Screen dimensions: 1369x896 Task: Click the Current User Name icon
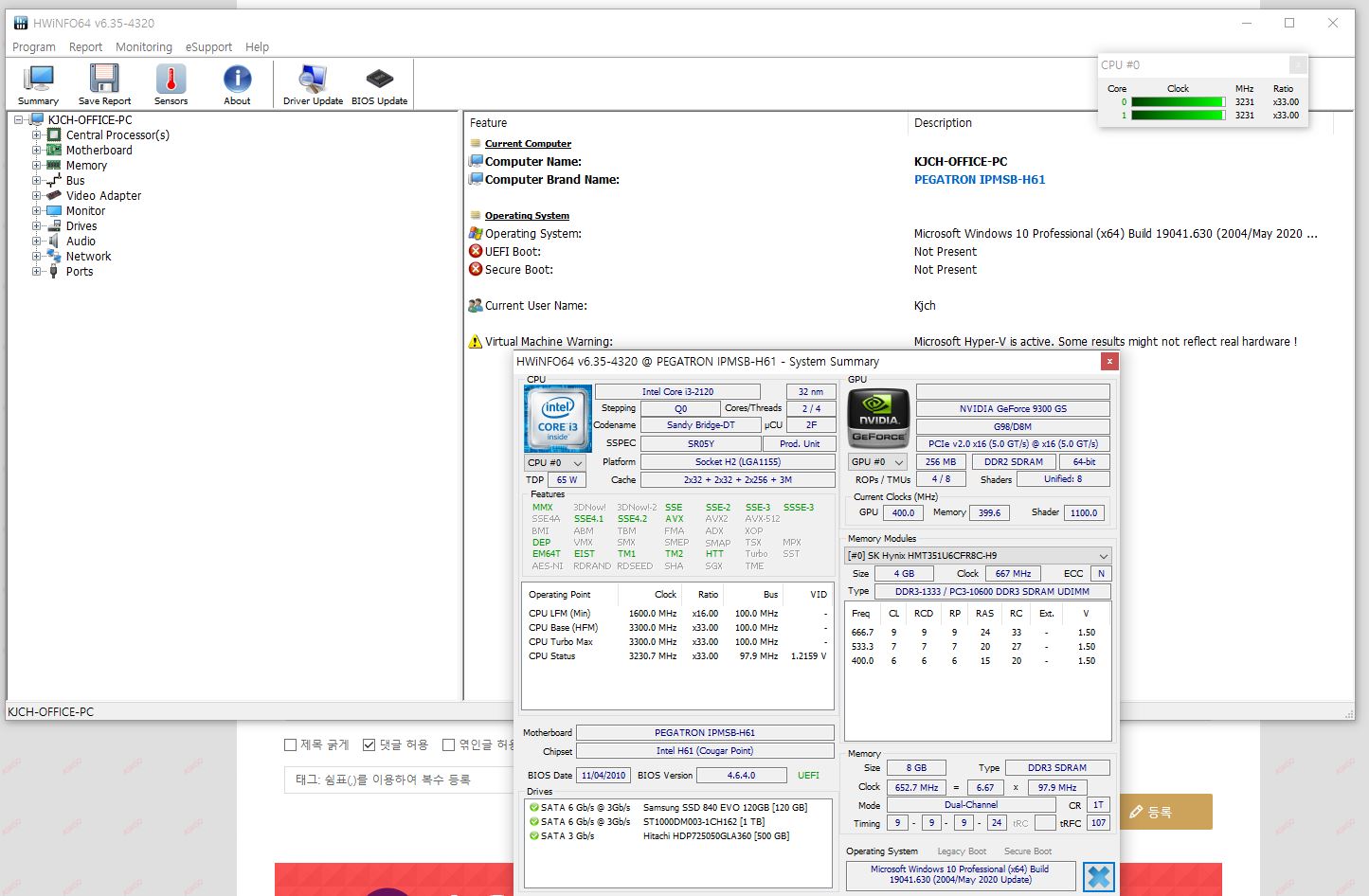476,305
